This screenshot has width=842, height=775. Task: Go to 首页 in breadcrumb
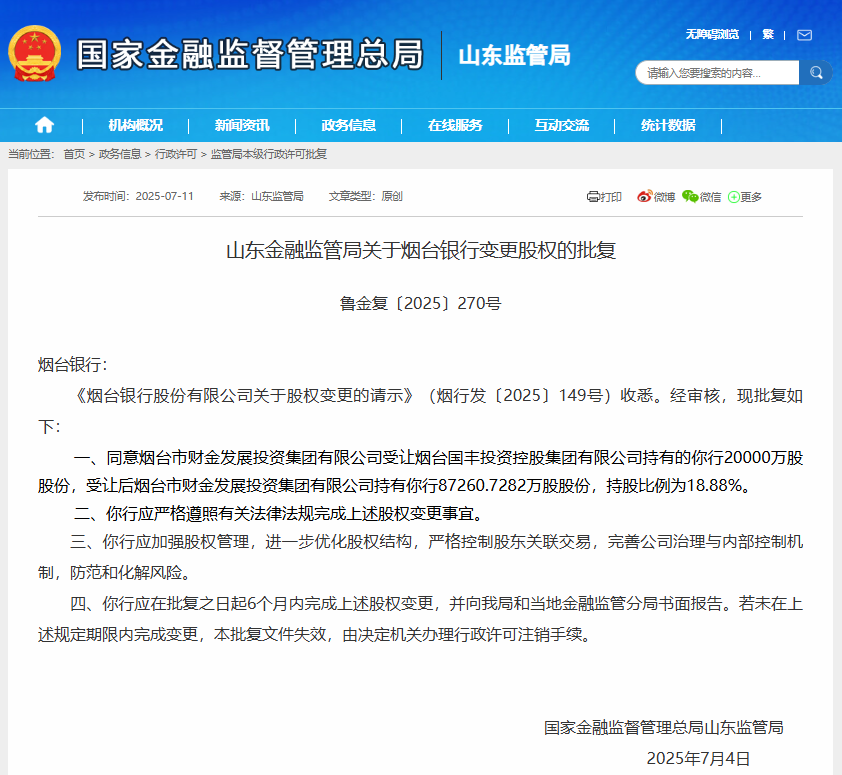pos(74,154)
